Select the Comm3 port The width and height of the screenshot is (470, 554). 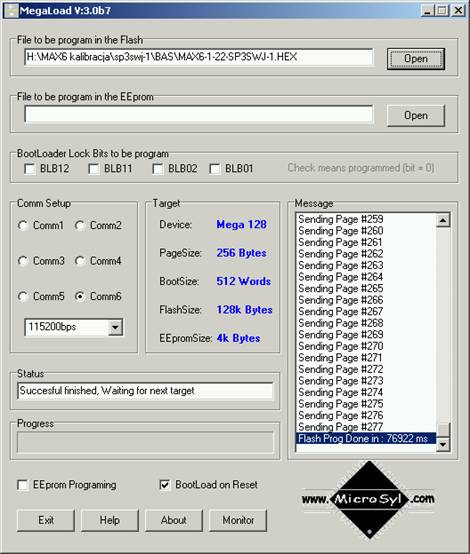coord(23,261)
